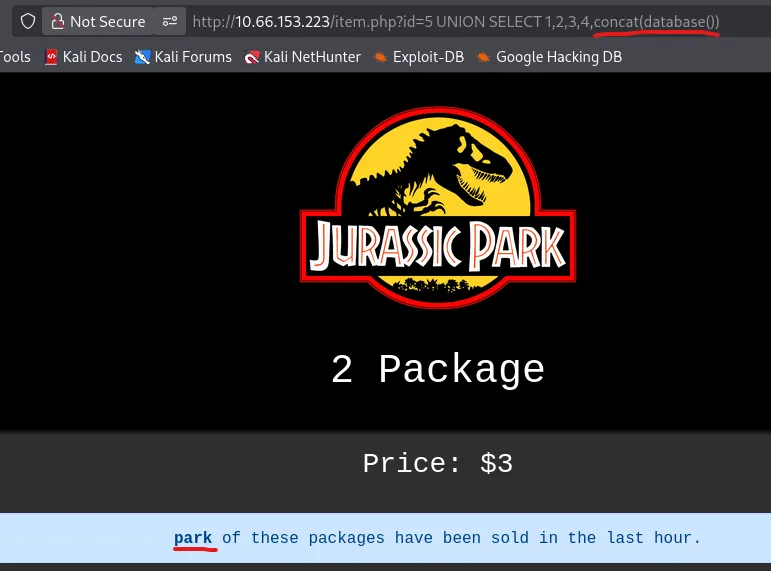Viewport: 771px width, 571px height.
Task: Click the Kali Forums bookmark icon
Action: [143, 57]
